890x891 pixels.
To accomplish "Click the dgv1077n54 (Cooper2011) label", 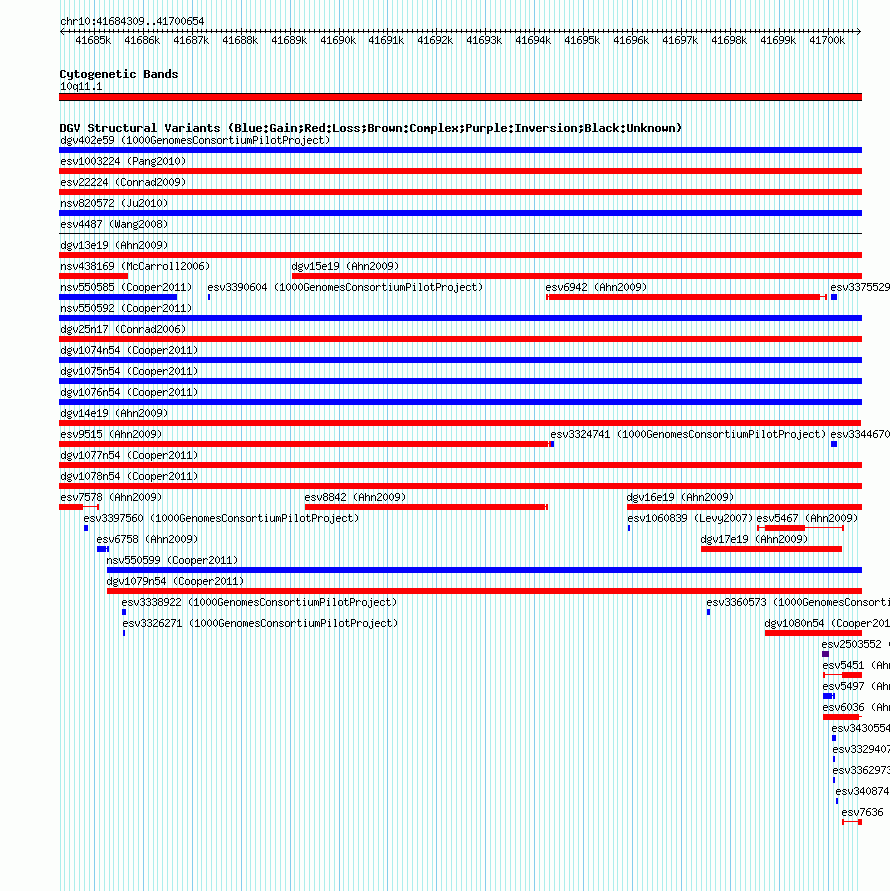I will coord(129,455).
